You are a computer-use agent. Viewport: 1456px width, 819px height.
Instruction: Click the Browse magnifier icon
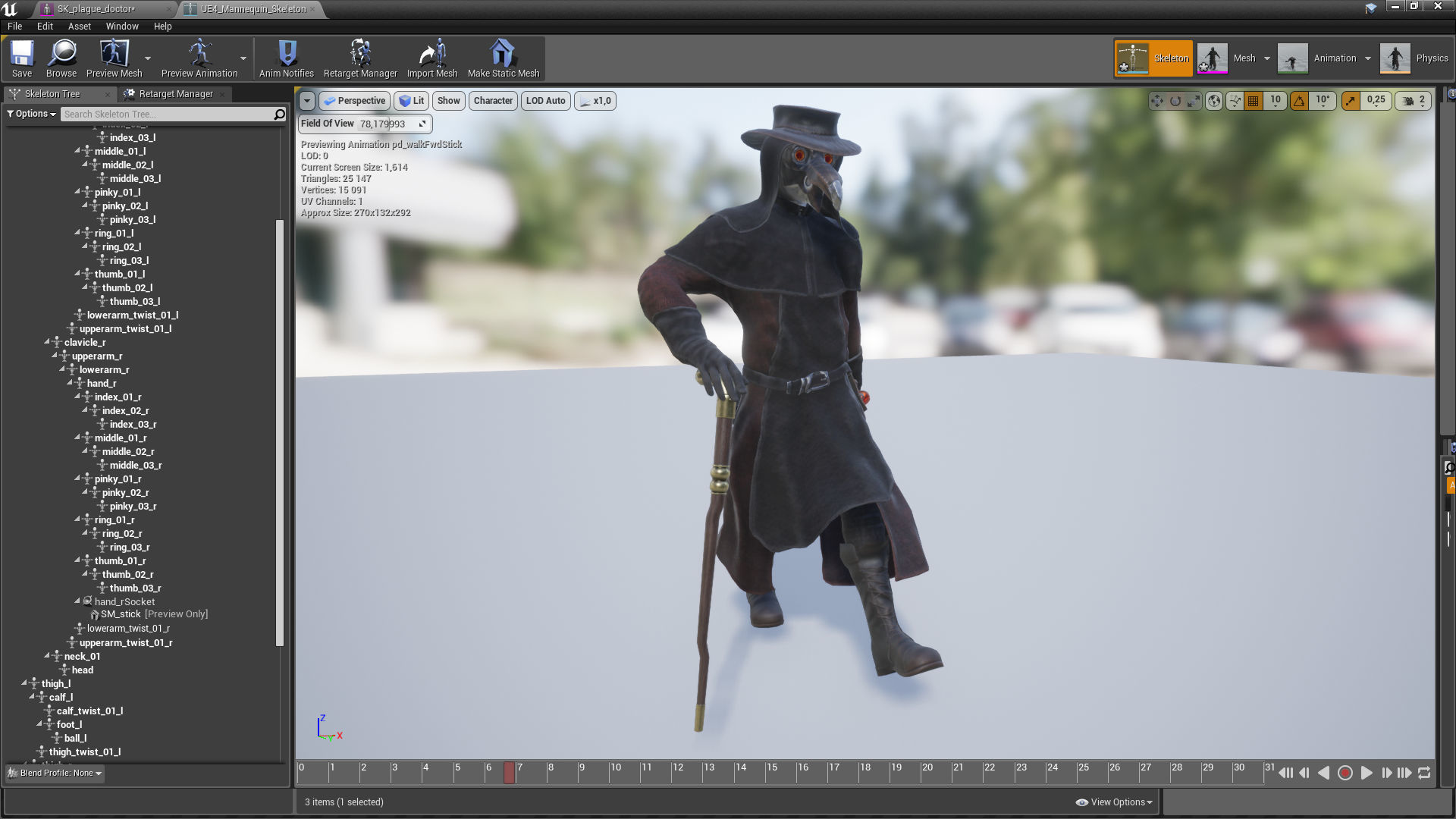[x=61, y=58]
